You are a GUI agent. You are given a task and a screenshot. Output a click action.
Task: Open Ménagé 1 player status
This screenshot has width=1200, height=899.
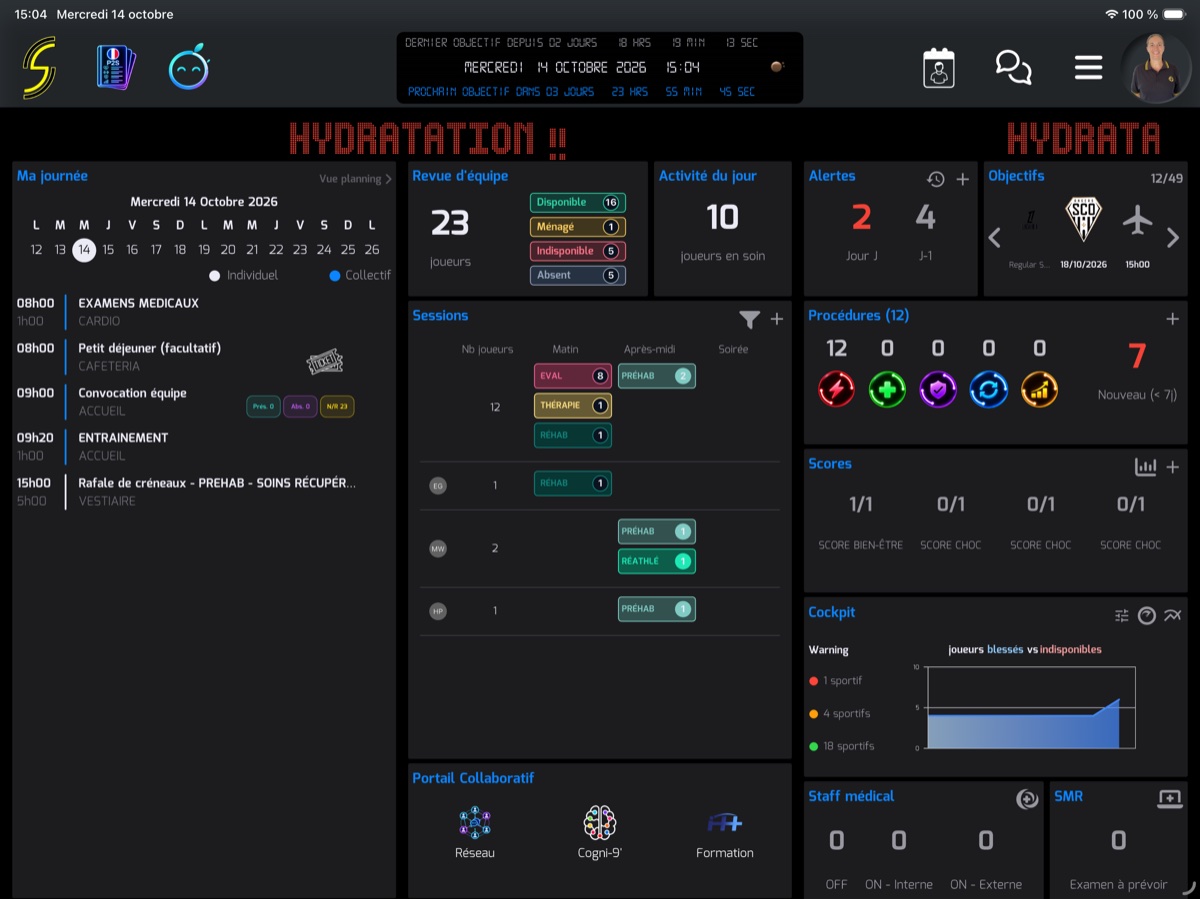[x=578, y=227]
